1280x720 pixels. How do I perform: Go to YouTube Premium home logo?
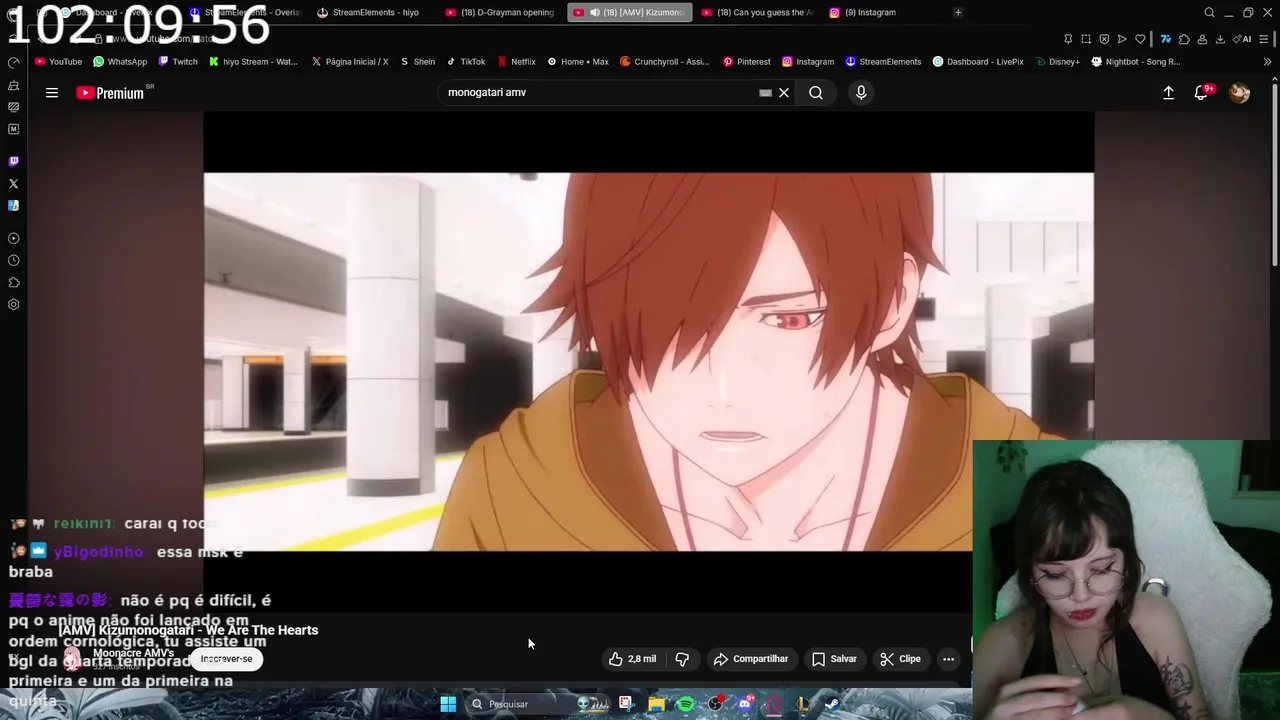(x=112, y=93)
